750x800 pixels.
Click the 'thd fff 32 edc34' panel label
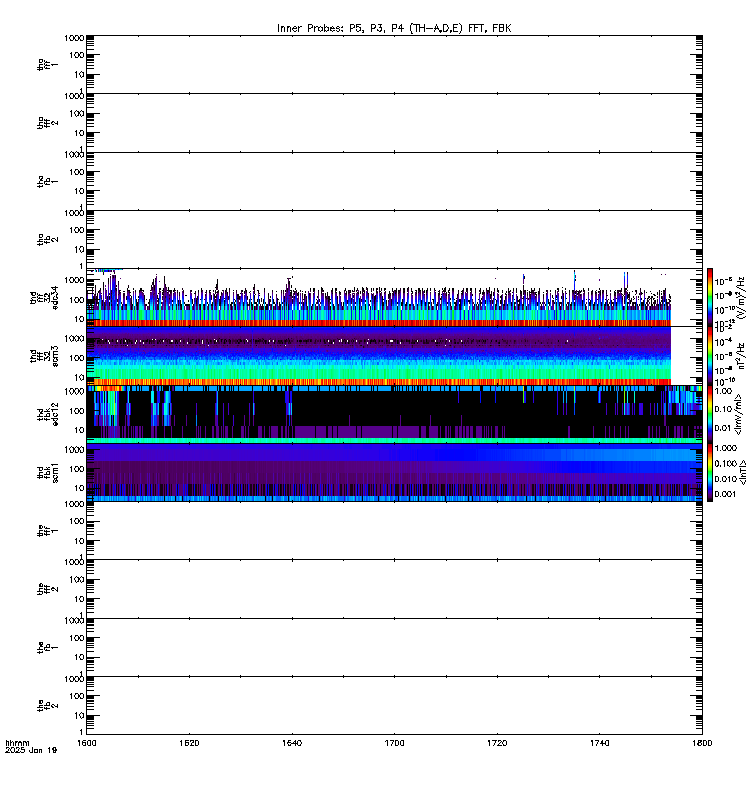tap(44, 298)
